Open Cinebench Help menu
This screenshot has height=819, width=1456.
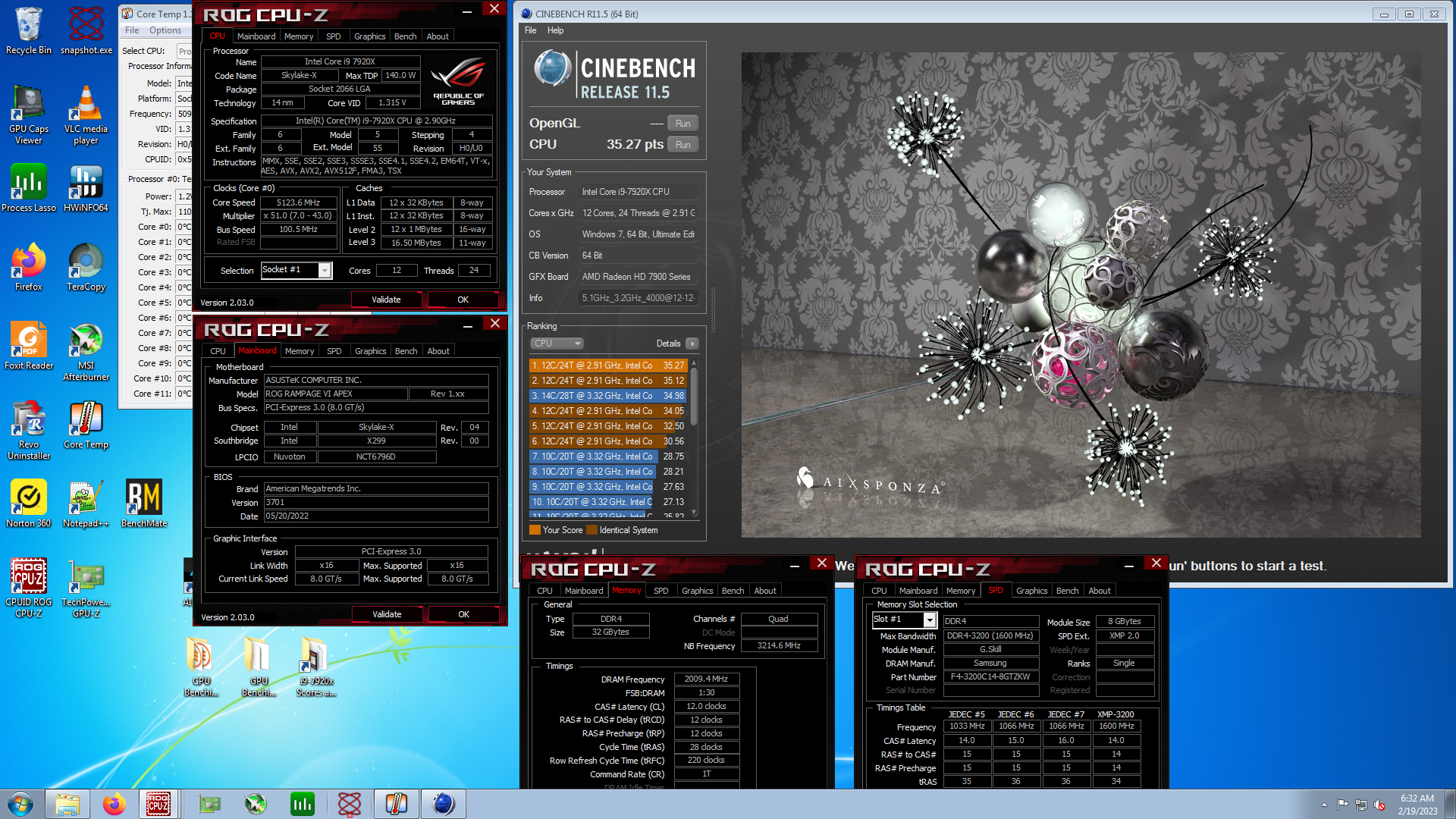[x=555, y=30]
